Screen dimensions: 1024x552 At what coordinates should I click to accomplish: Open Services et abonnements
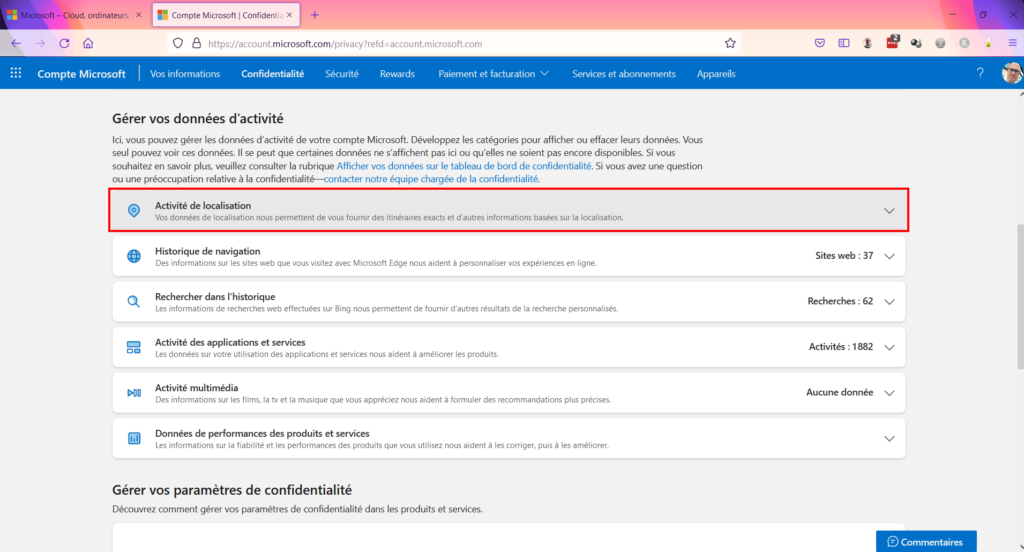pos(624,74)
